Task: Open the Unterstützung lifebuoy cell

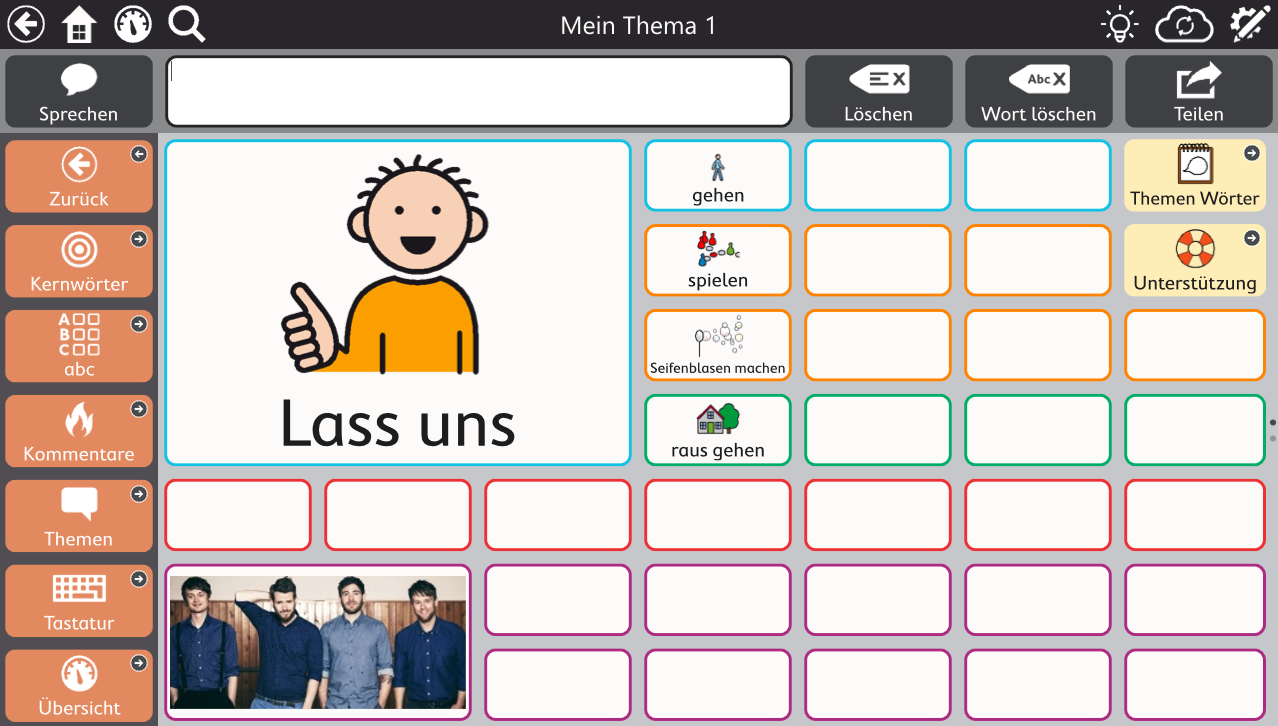Action: tap(1194, 260)
